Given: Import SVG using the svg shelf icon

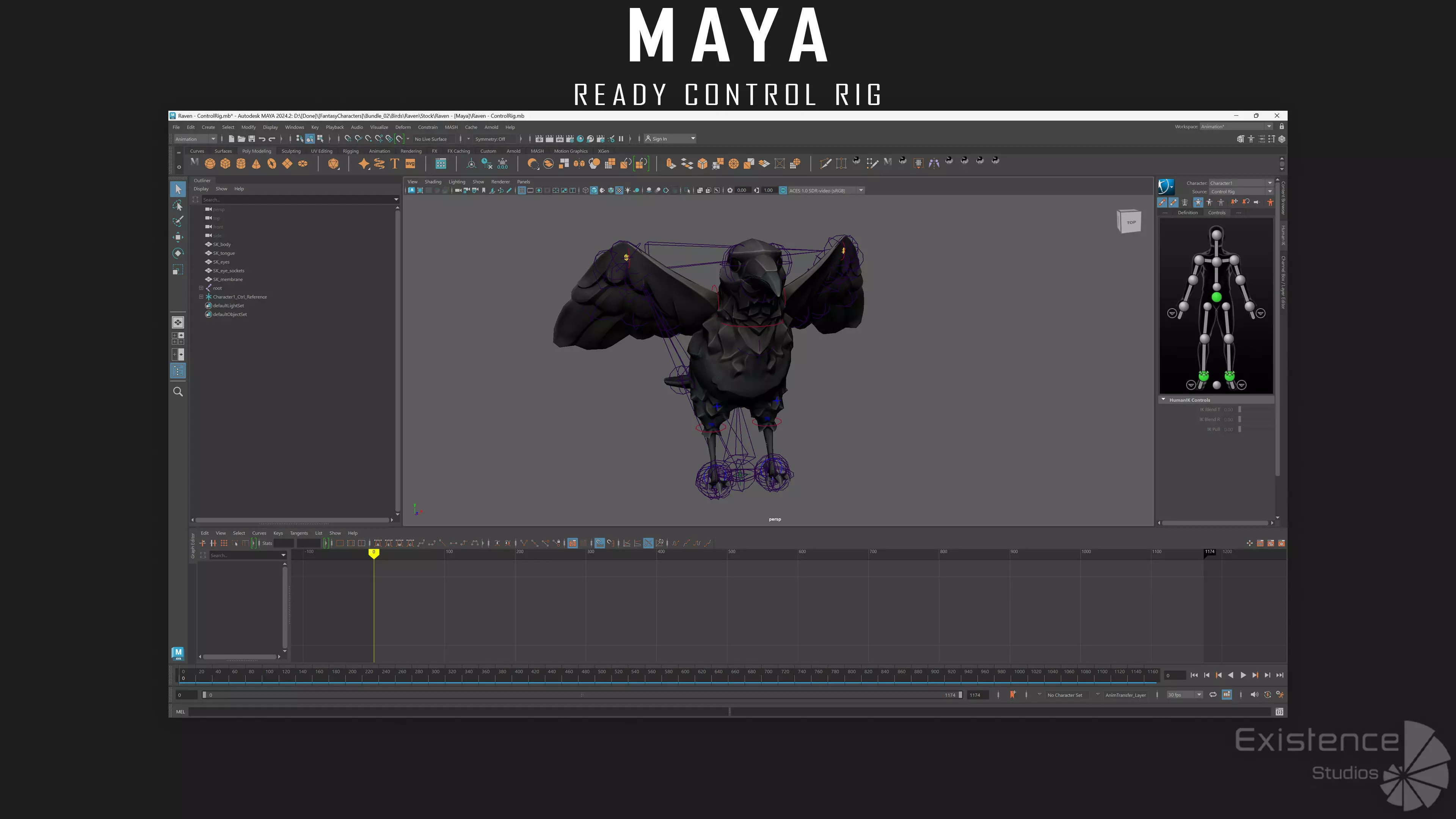Looking at the screenshot, I should tap(410, 163).
